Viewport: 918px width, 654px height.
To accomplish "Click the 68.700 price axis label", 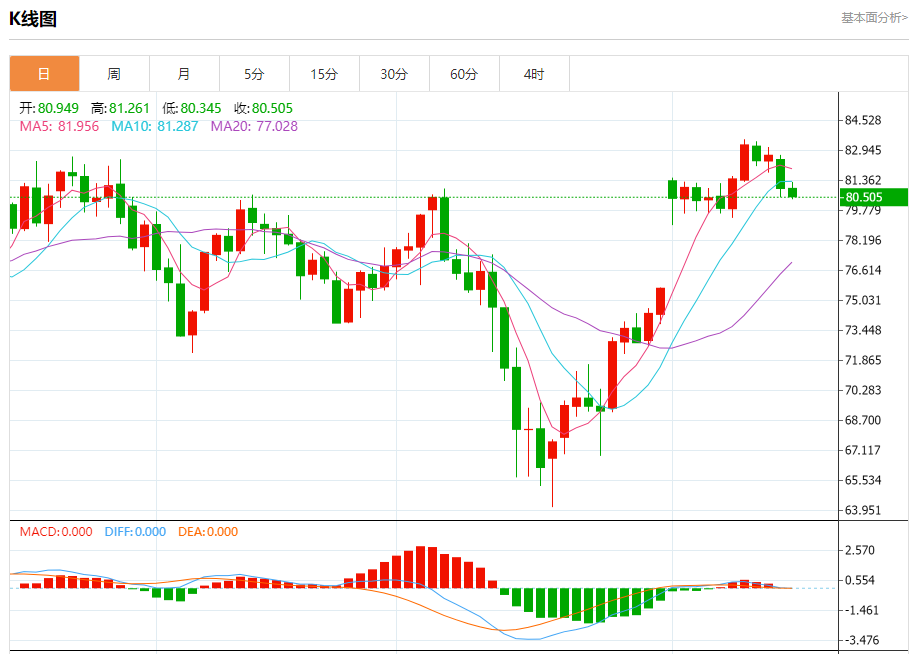I will [862, 420].
